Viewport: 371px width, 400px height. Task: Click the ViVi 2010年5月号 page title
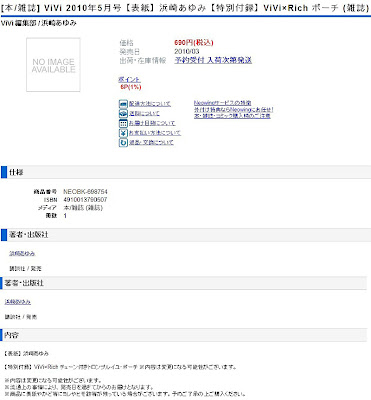(185, 8)
